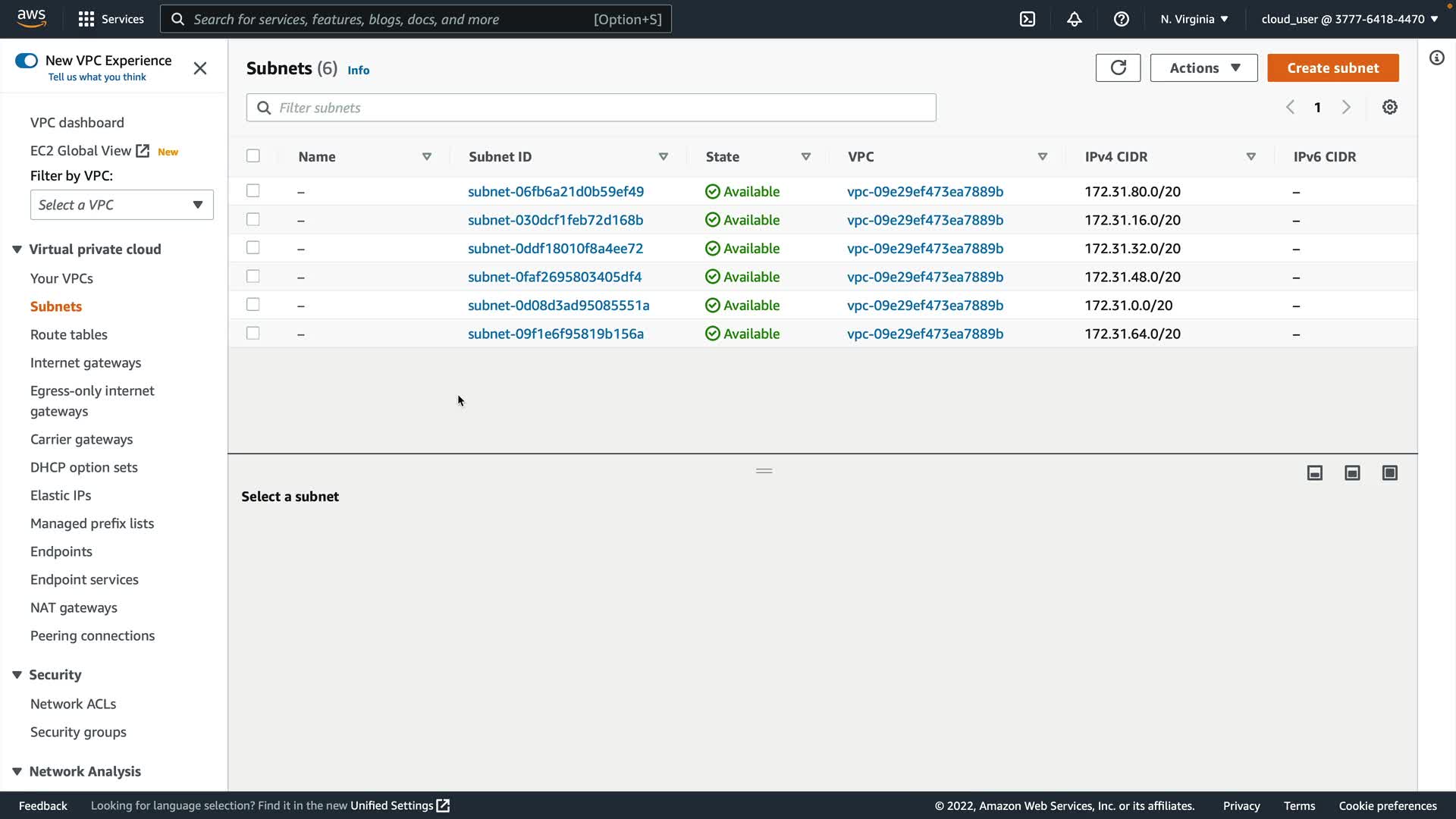This screenshot has width=1456, height=819.
Task: Select checkbox for subnet-06fb6a21d0b59ef49
Action: coord(253,191)
